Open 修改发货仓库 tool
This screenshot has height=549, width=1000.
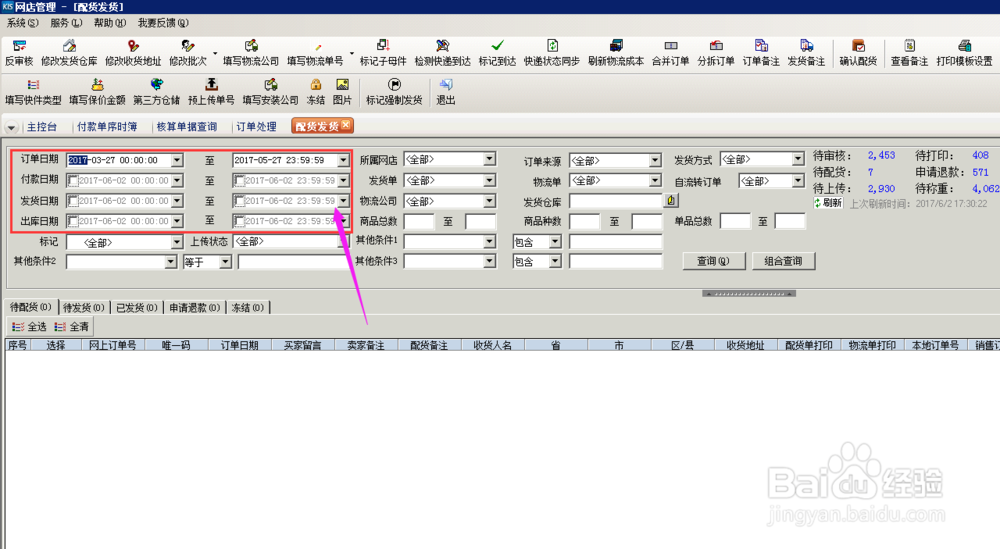69,53
